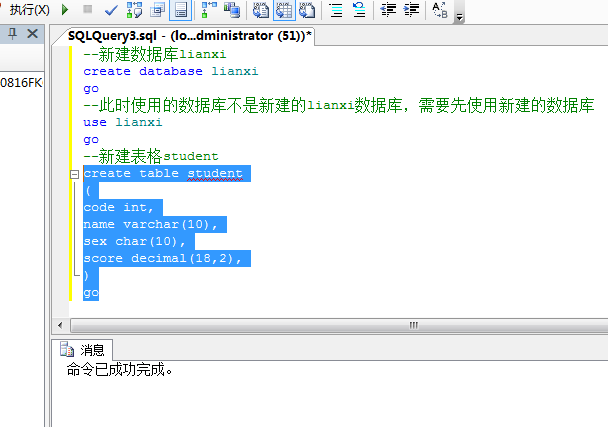Click the 'code int,' line
The width and height of the screenshot is (608, 427).
click(119, 207)
